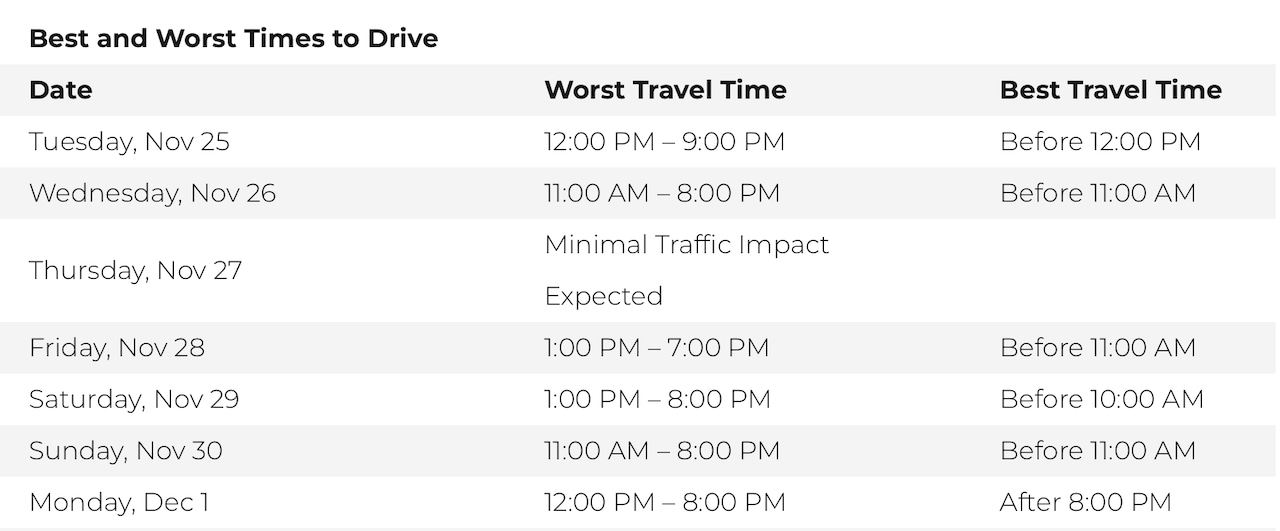This screenshot has height=531, width=1280.
Task: Click the 12:00 PM – 9:00 PM cell
Action: tap(664, 142)
